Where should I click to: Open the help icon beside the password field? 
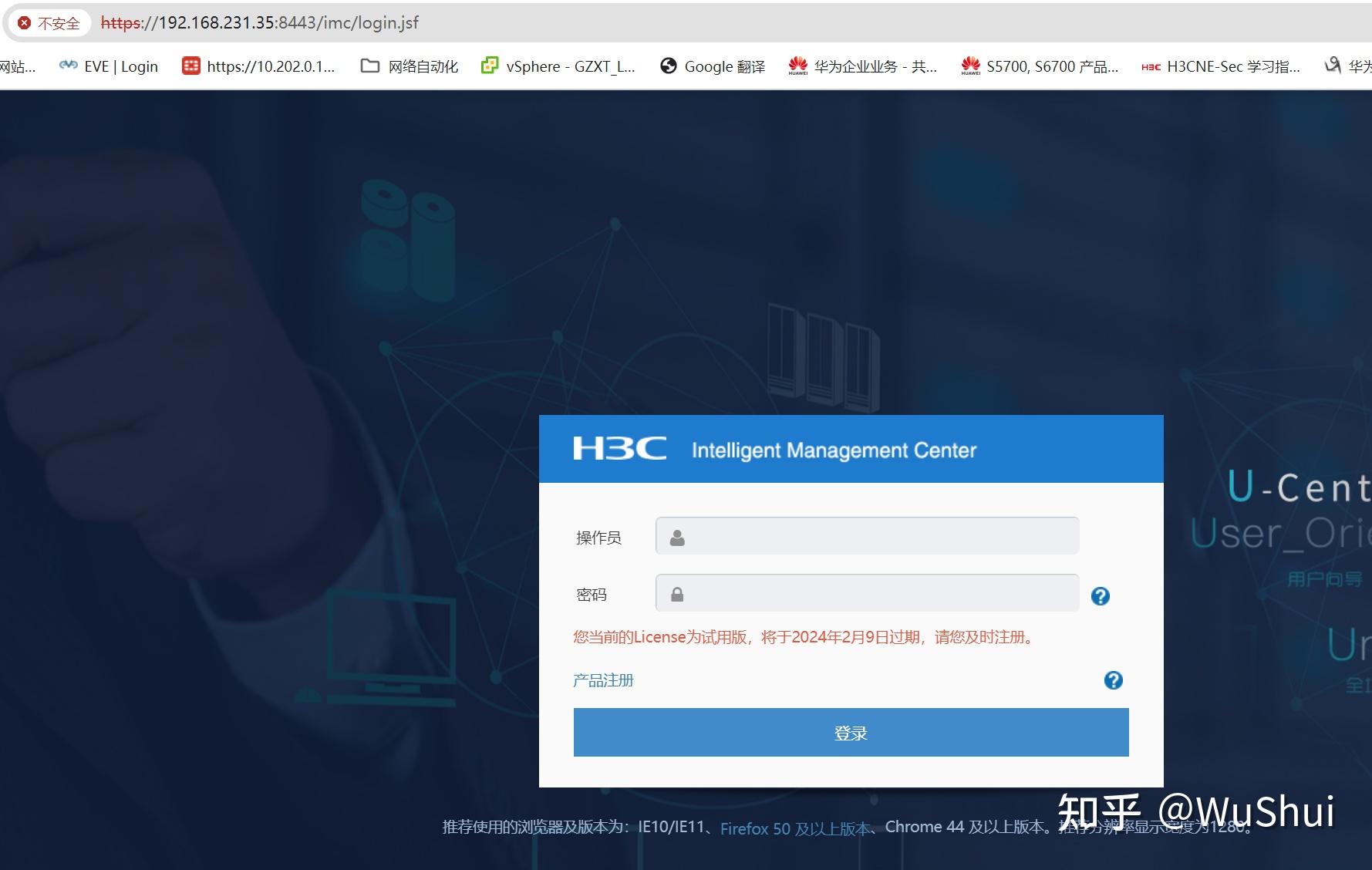point(1101,595)
